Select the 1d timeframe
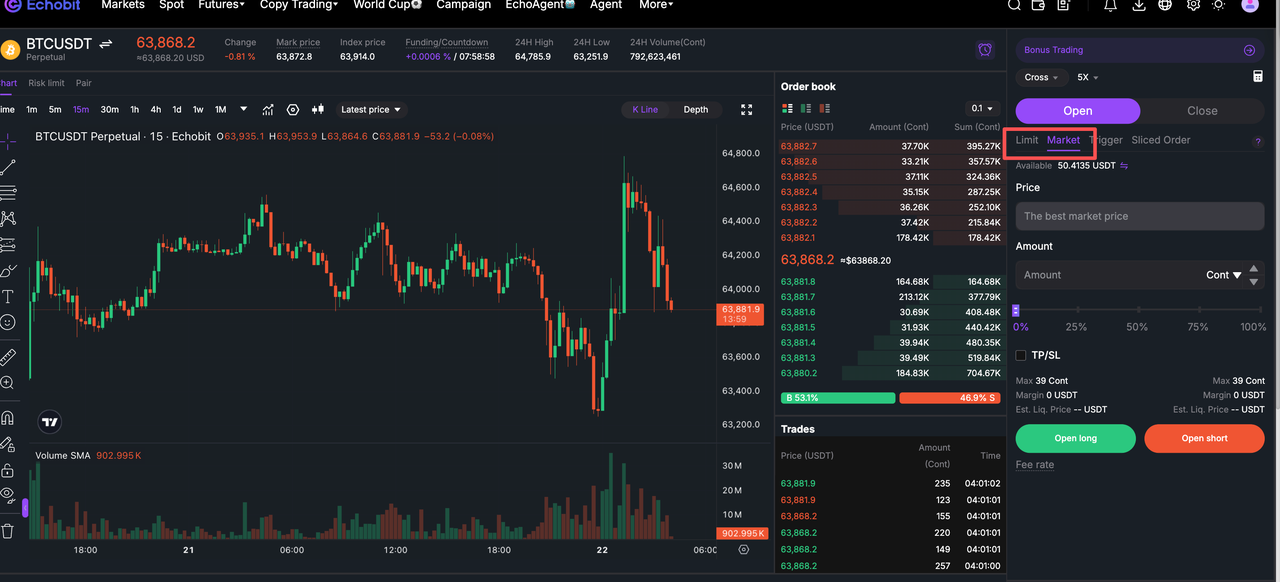 [177, 110]
